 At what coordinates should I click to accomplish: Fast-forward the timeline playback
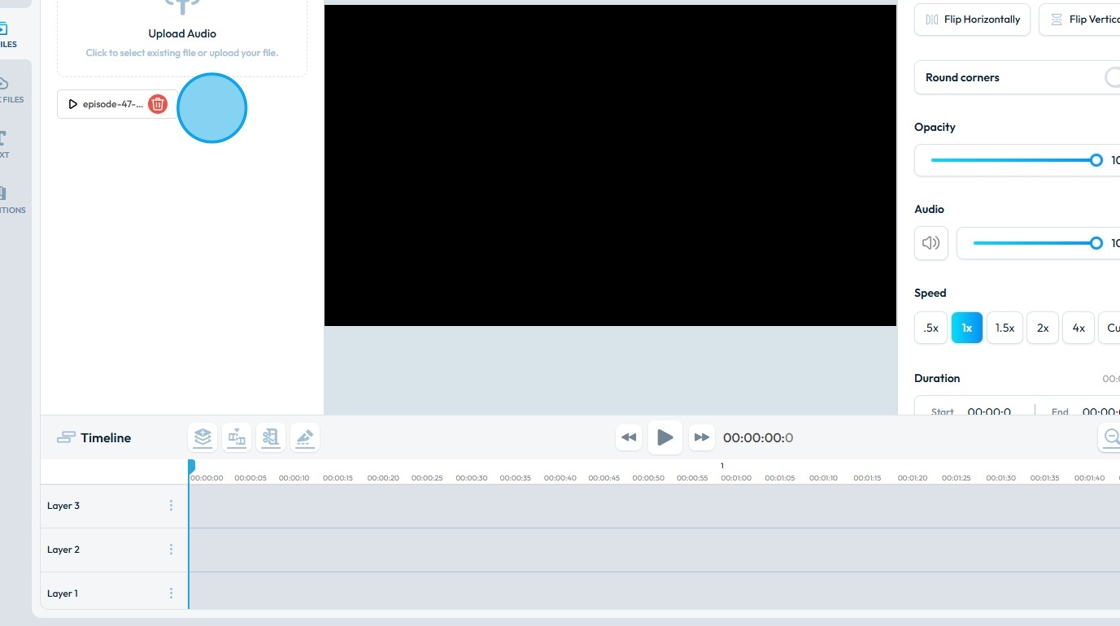click(701, 437)
